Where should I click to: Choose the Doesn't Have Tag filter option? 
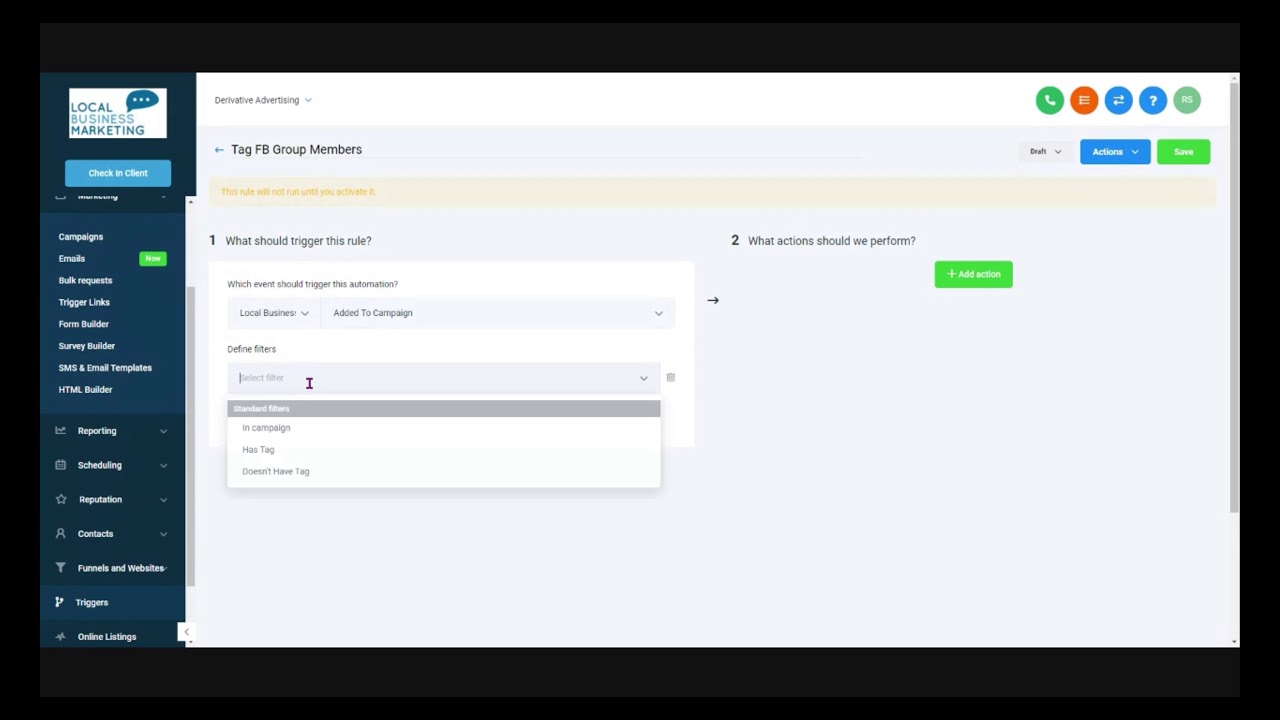click(x=443, y=472)
